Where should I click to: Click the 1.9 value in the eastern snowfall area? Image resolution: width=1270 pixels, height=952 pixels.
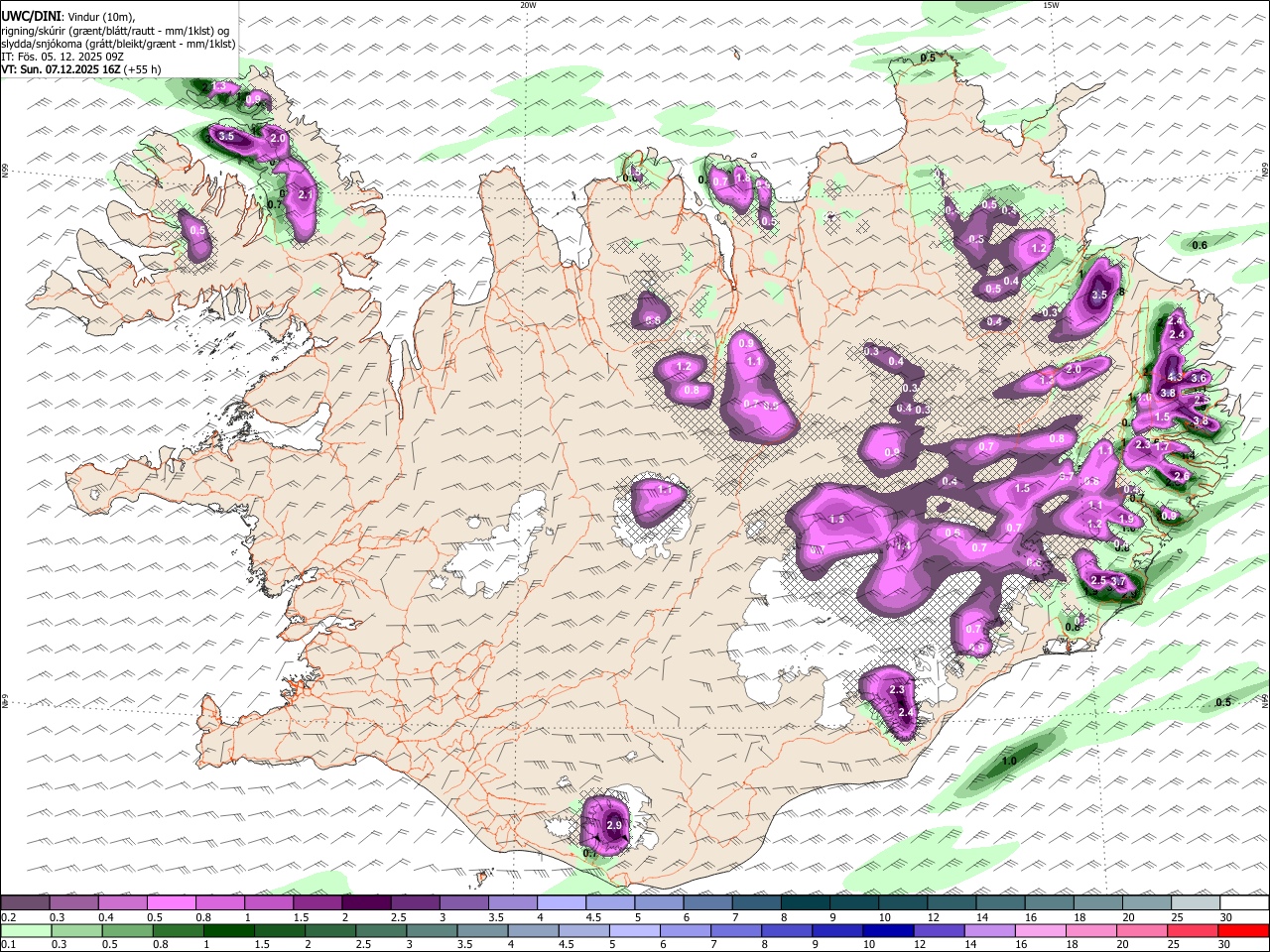tap(1125, 519)
